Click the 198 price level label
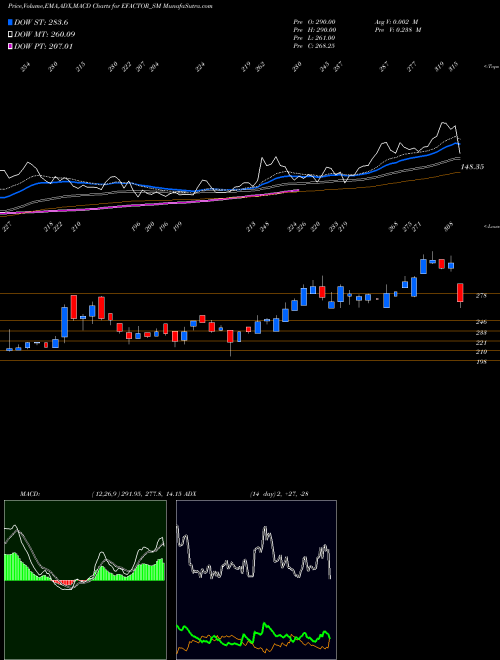The width and height of the screenshot is (500, 660). (x=481, y=362)
